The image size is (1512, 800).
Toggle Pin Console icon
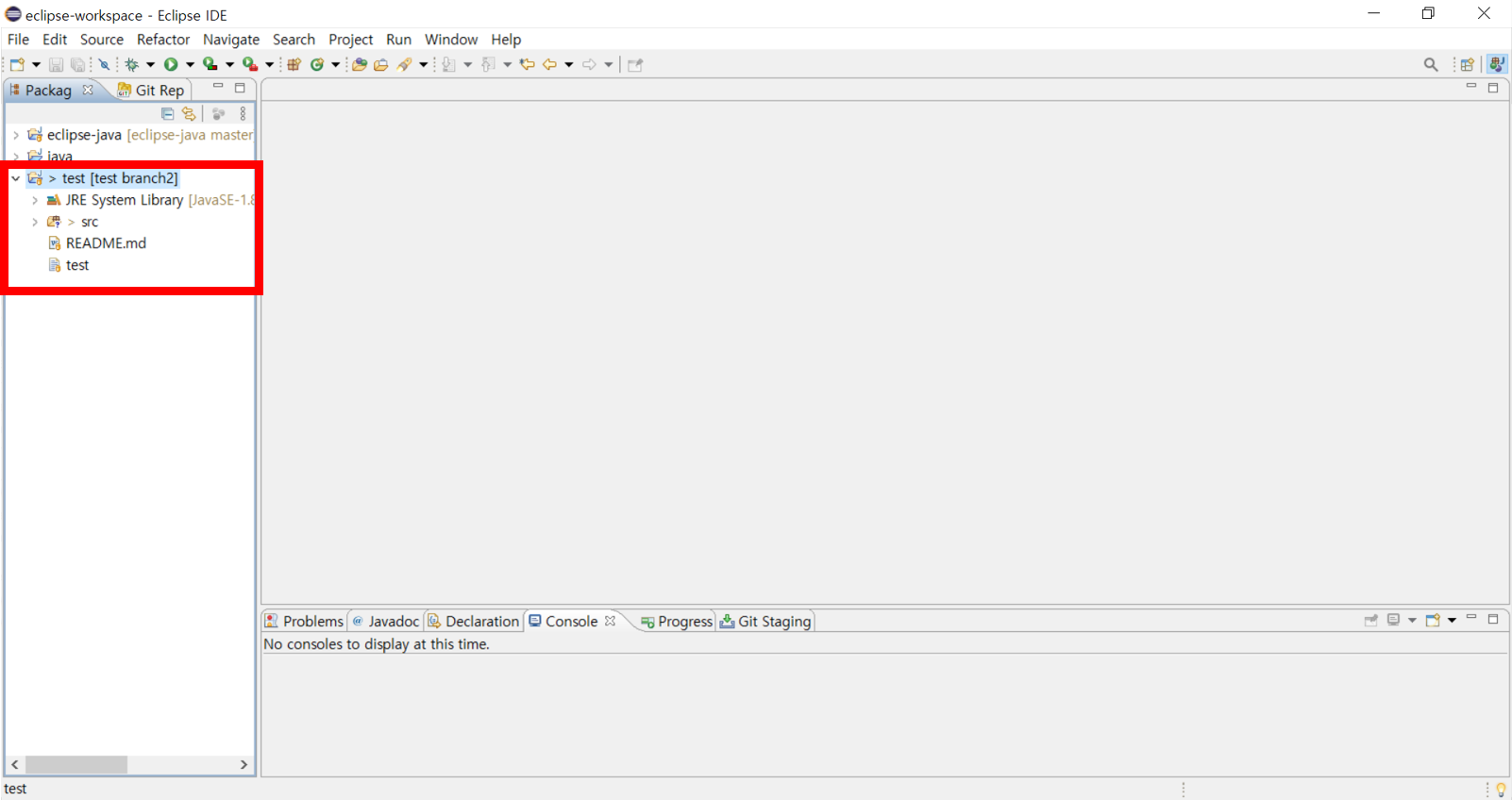[x=1370, y=620]
